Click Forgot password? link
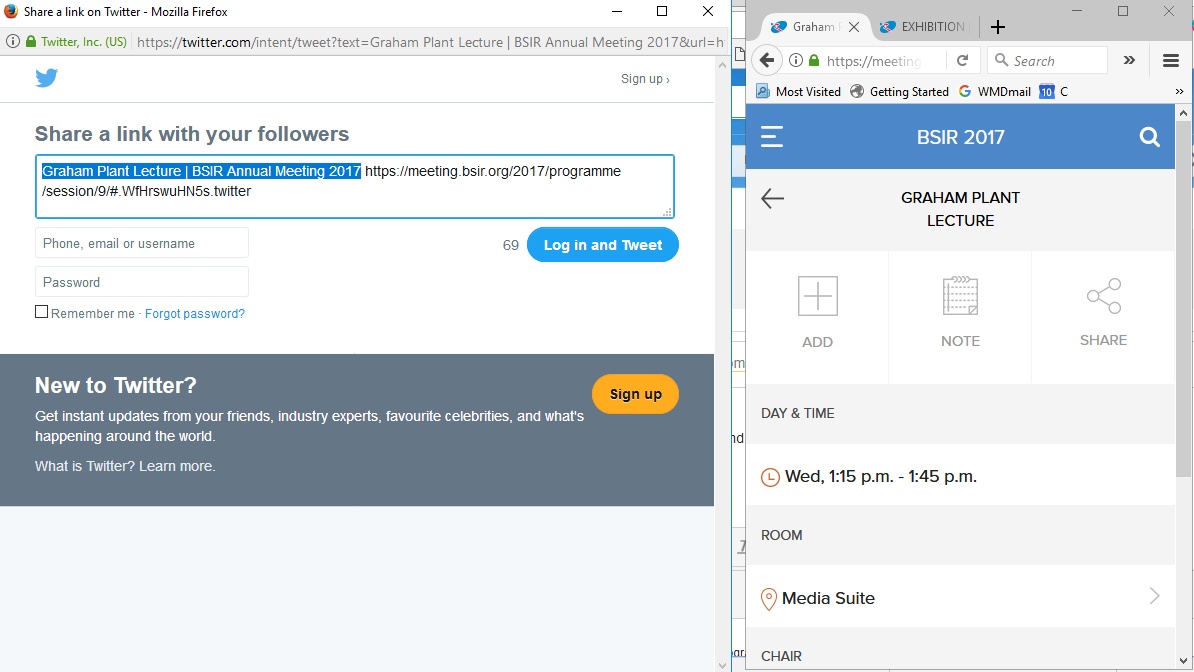The width and height of the screenshot is (1194, 672). coord(195,313)
